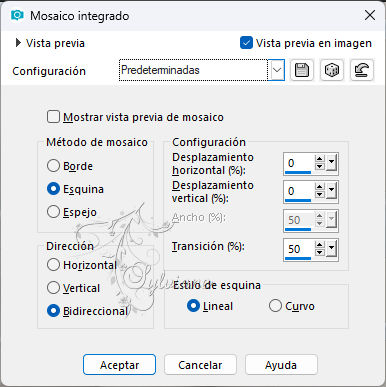Decrease Desplazamiento vertical with down arrow
The width and height of the screenshot is (386, 387).
click(320, 194)
